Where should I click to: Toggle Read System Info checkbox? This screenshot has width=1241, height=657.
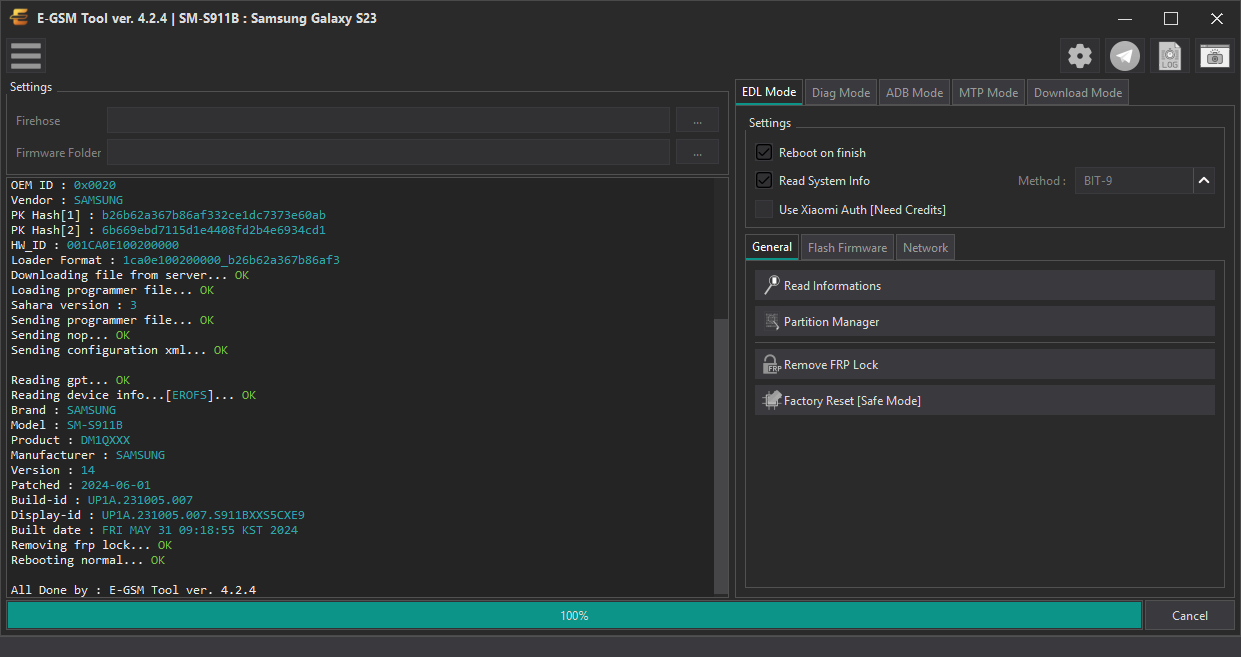point(764,180)
